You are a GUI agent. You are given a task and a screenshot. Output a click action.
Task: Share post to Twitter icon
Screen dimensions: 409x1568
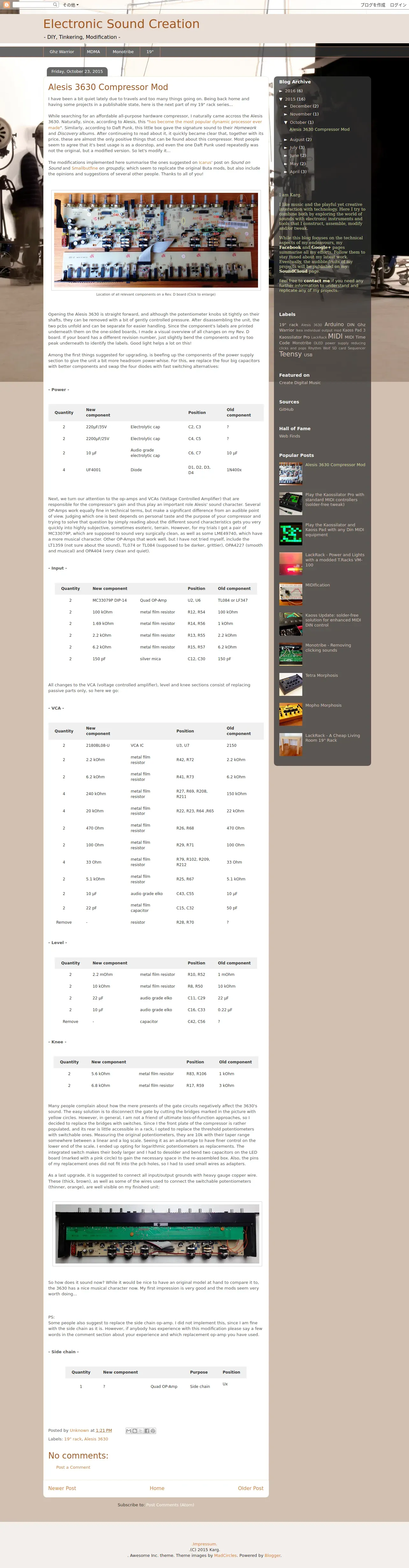[x=141, y=1431]
